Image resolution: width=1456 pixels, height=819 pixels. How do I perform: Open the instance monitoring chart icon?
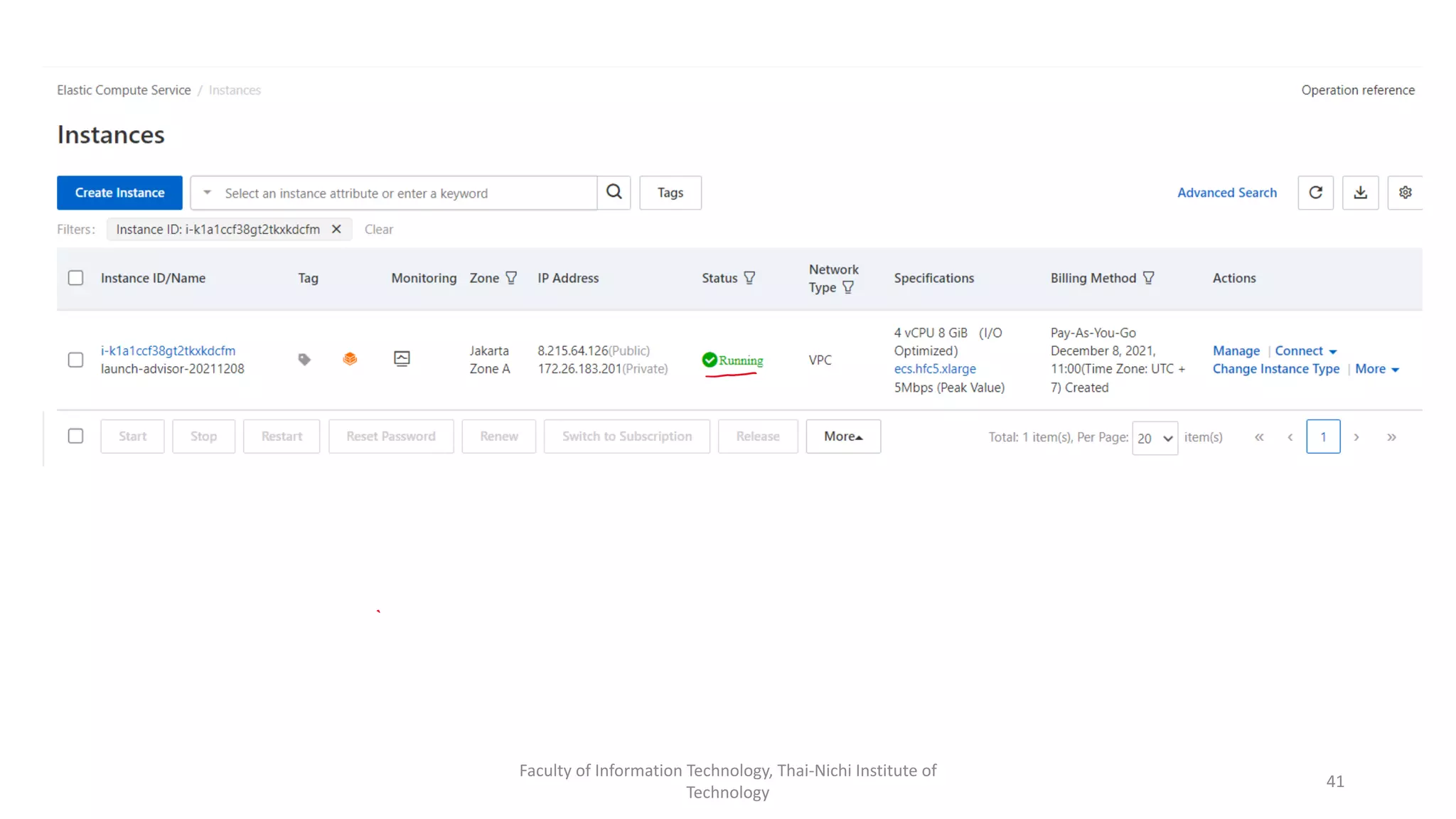coord(402,358)
